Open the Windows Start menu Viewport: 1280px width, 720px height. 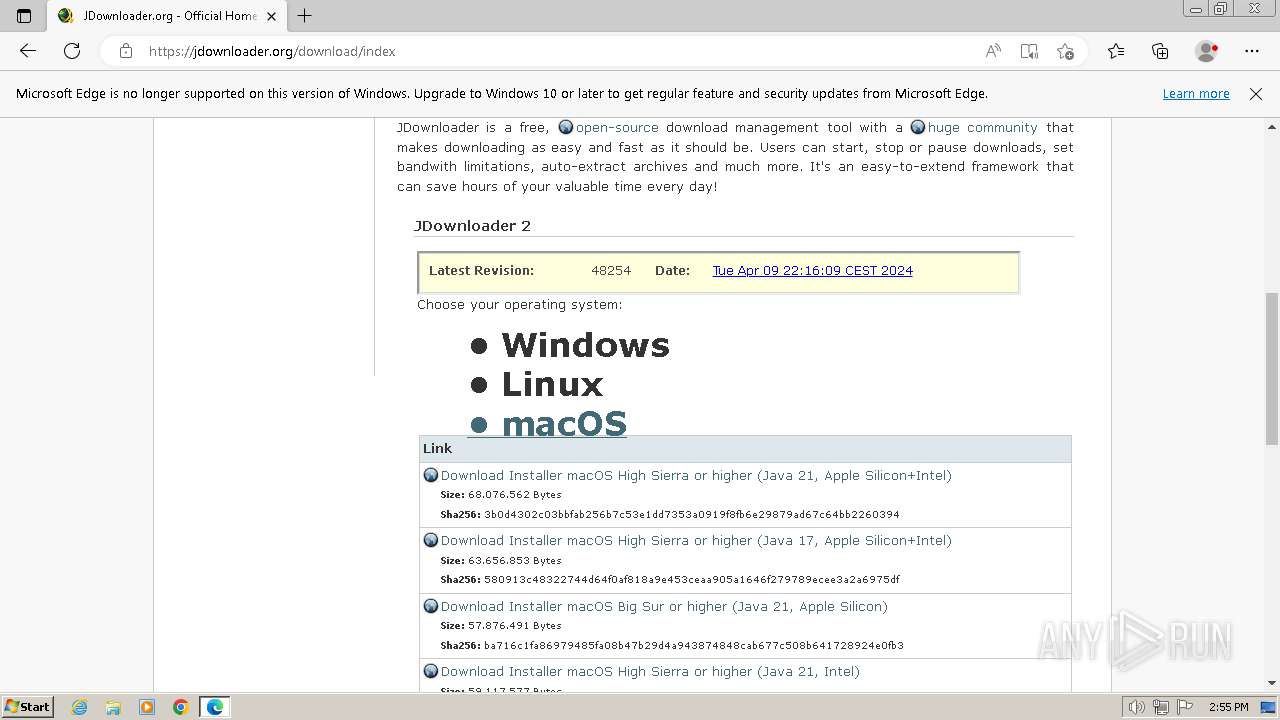27,707
